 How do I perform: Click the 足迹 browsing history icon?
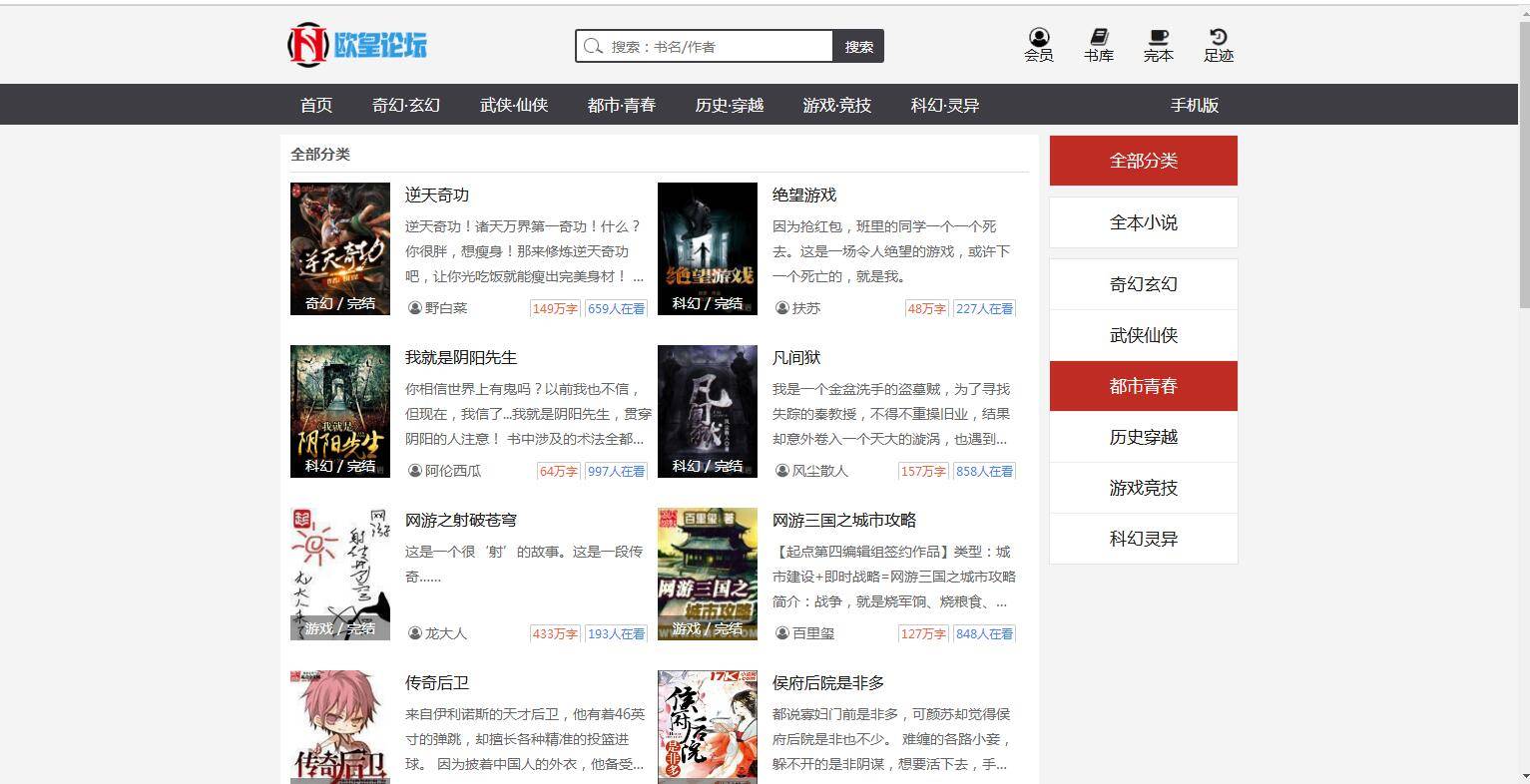coord(1218,43)
